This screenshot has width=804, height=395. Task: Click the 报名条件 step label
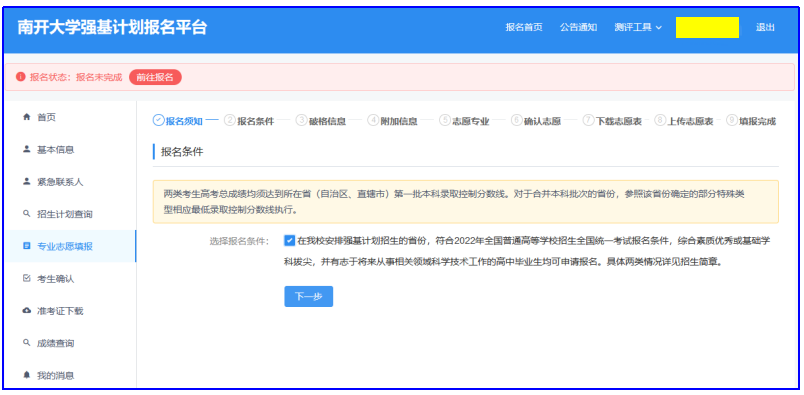point(255,122)
